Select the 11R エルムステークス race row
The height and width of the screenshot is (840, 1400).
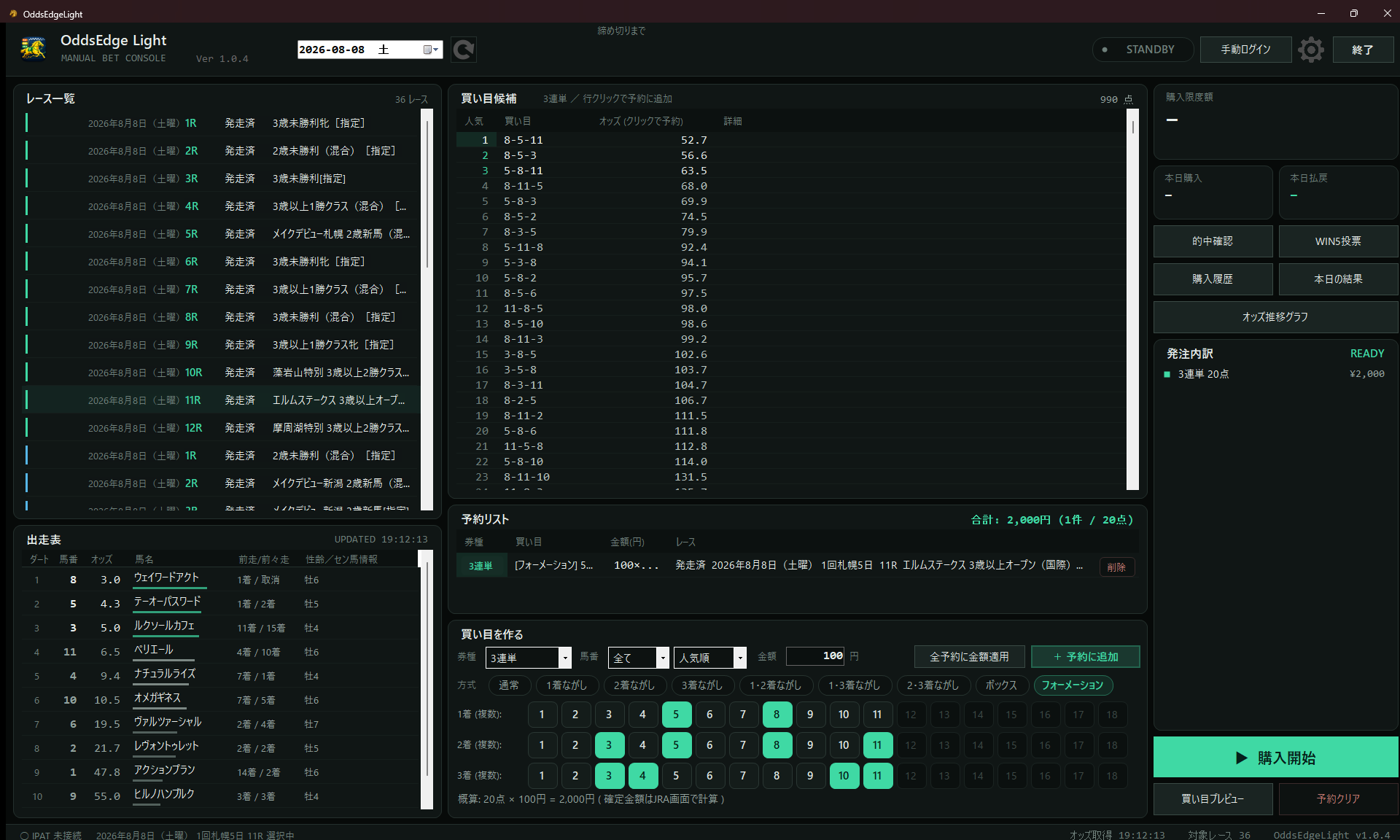pyautogui.click(x=222, y=400)
